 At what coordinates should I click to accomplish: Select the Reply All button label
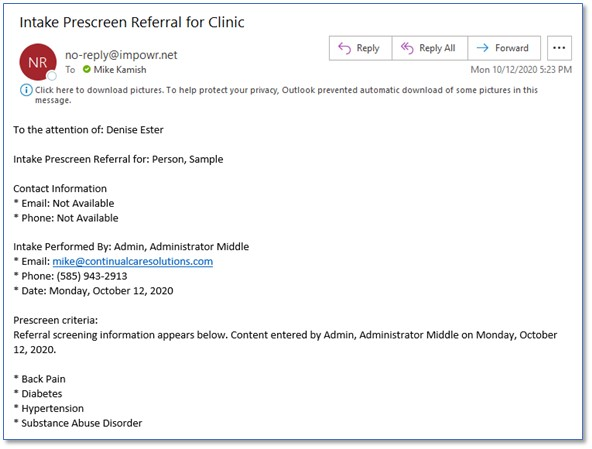(x=437, y=48)
